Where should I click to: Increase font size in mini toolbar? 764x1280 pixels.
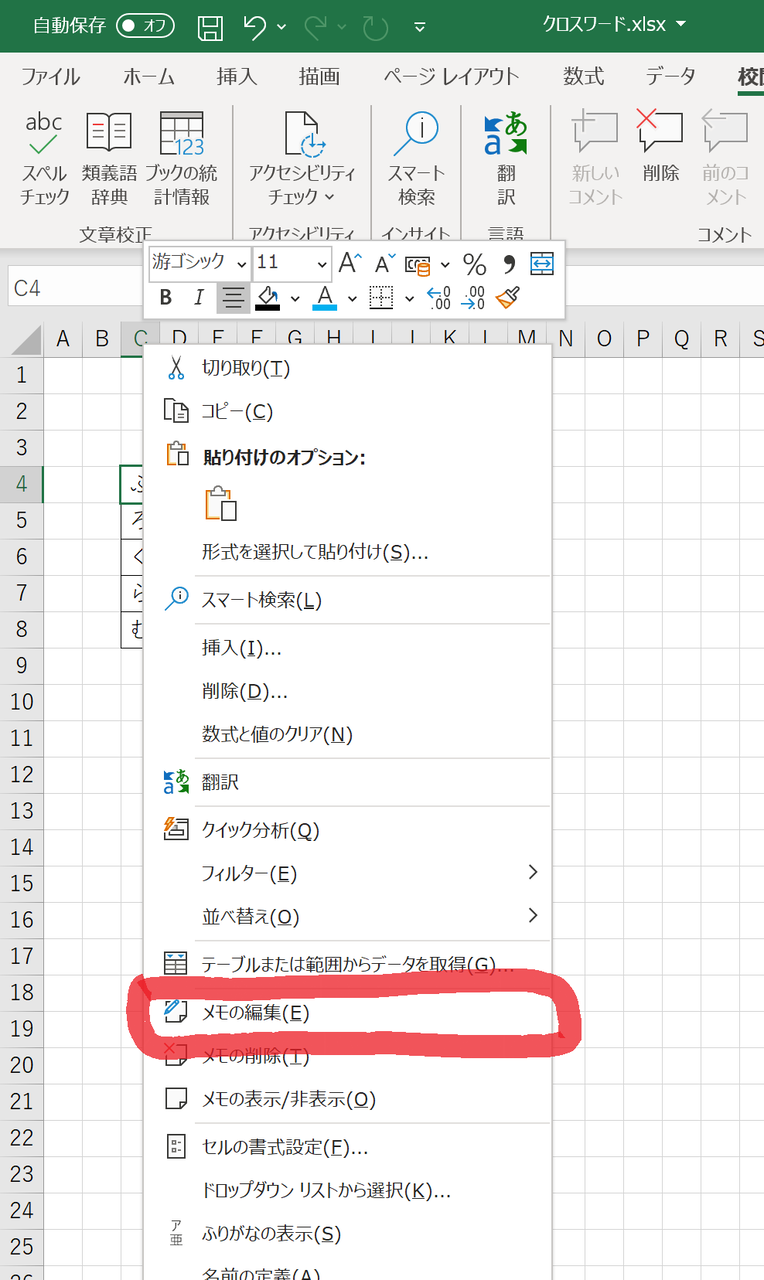coord(350,264)
